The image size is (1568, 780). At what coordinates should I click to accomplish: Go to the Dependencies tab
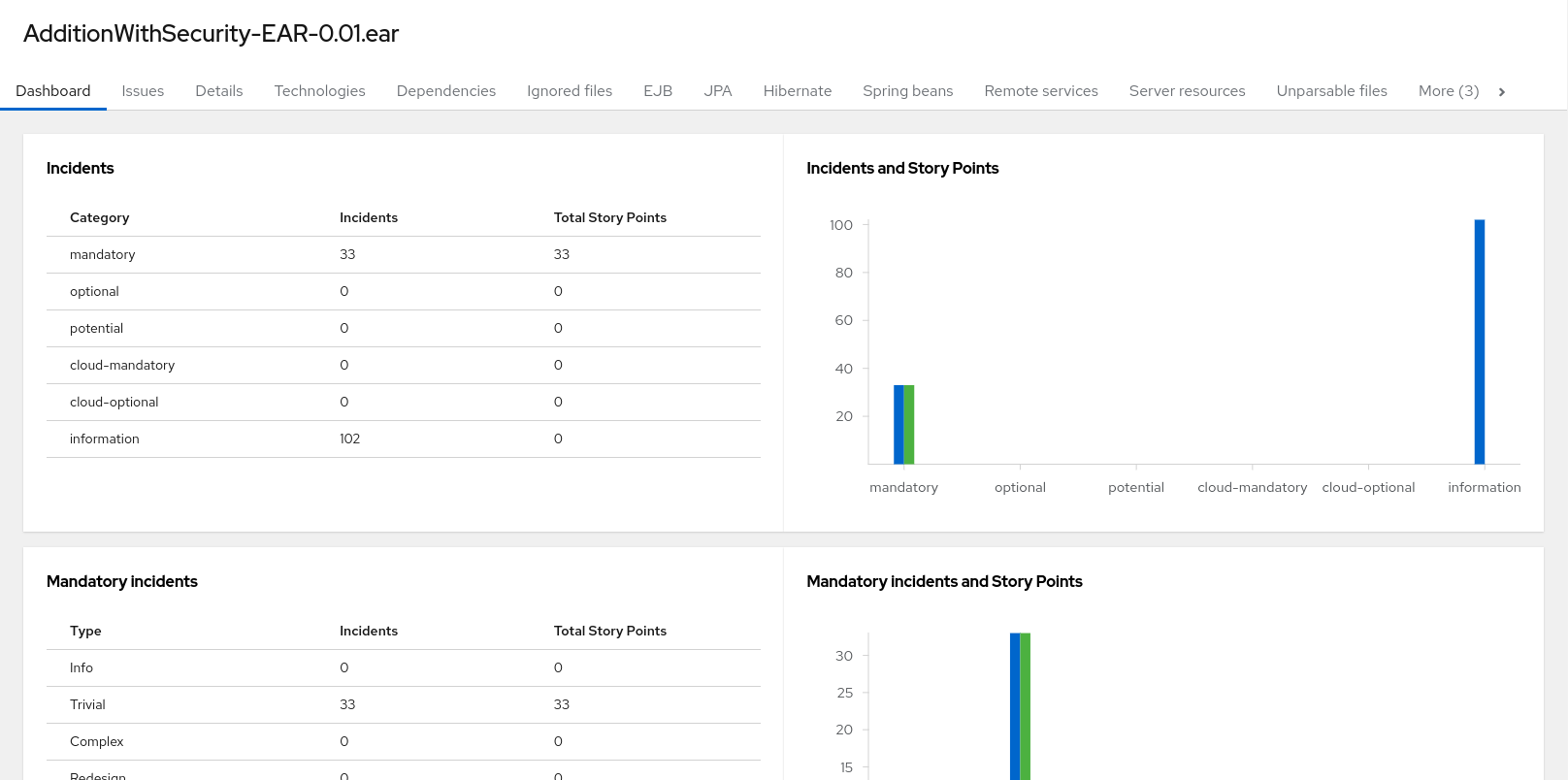coord(446,91)
